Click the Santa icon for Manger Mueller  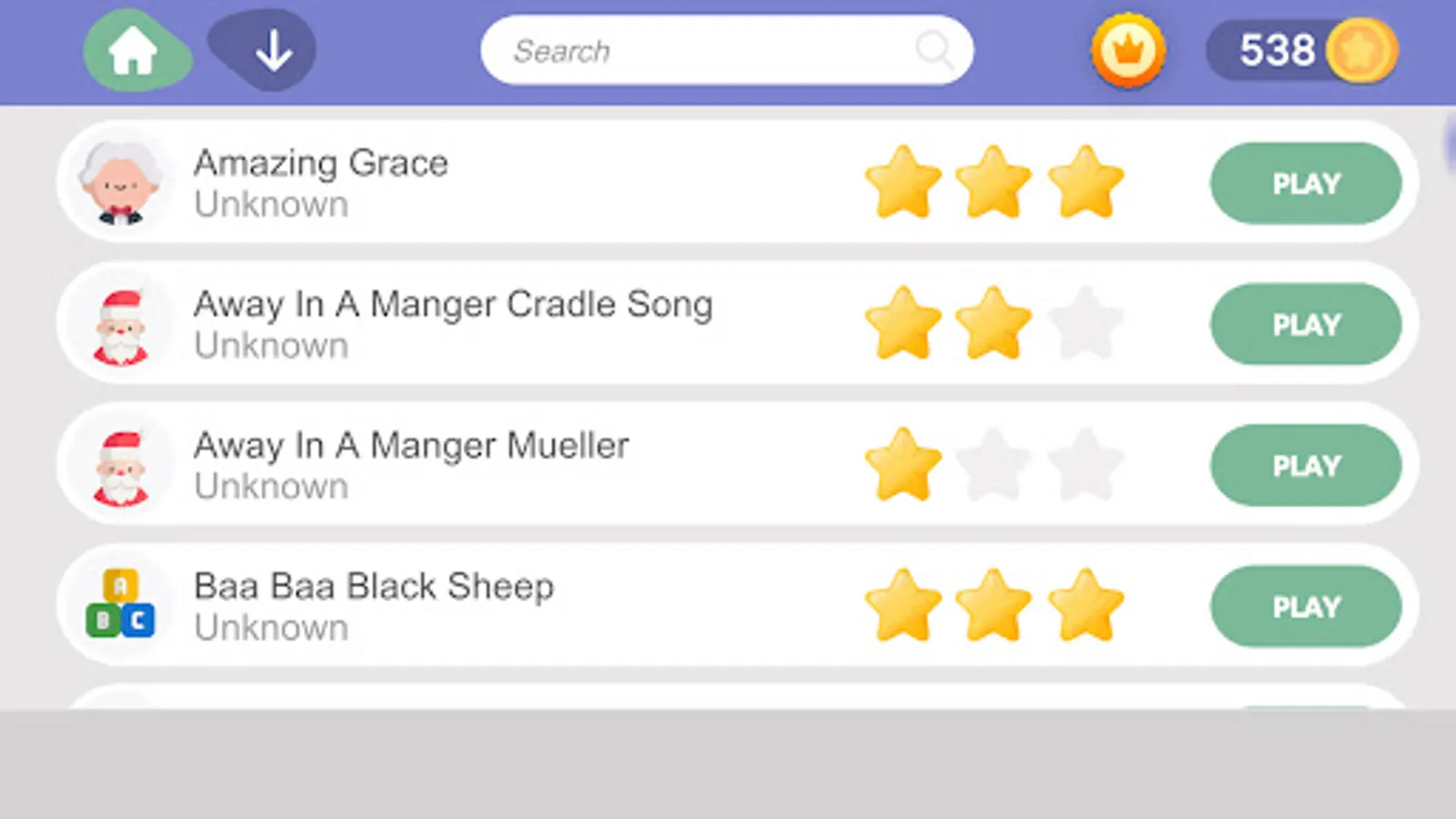(x=120, y=467)
